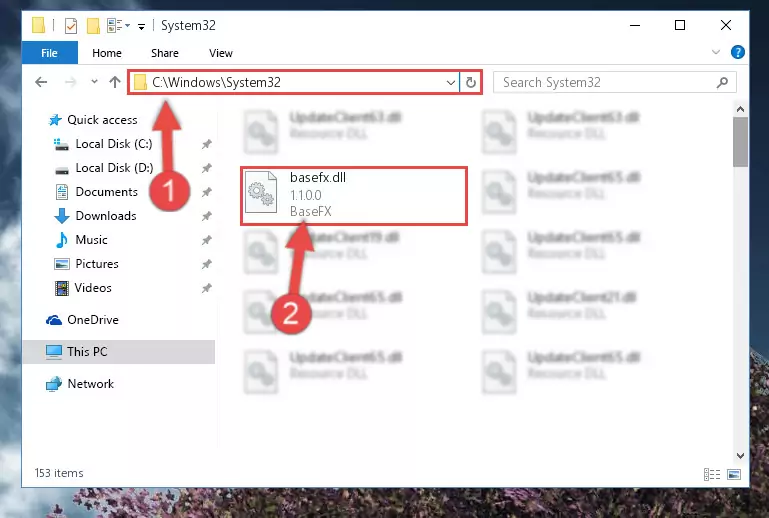Go forward with the right arrow
Viewport: 769px width, 518px height.
pos(71,82)
